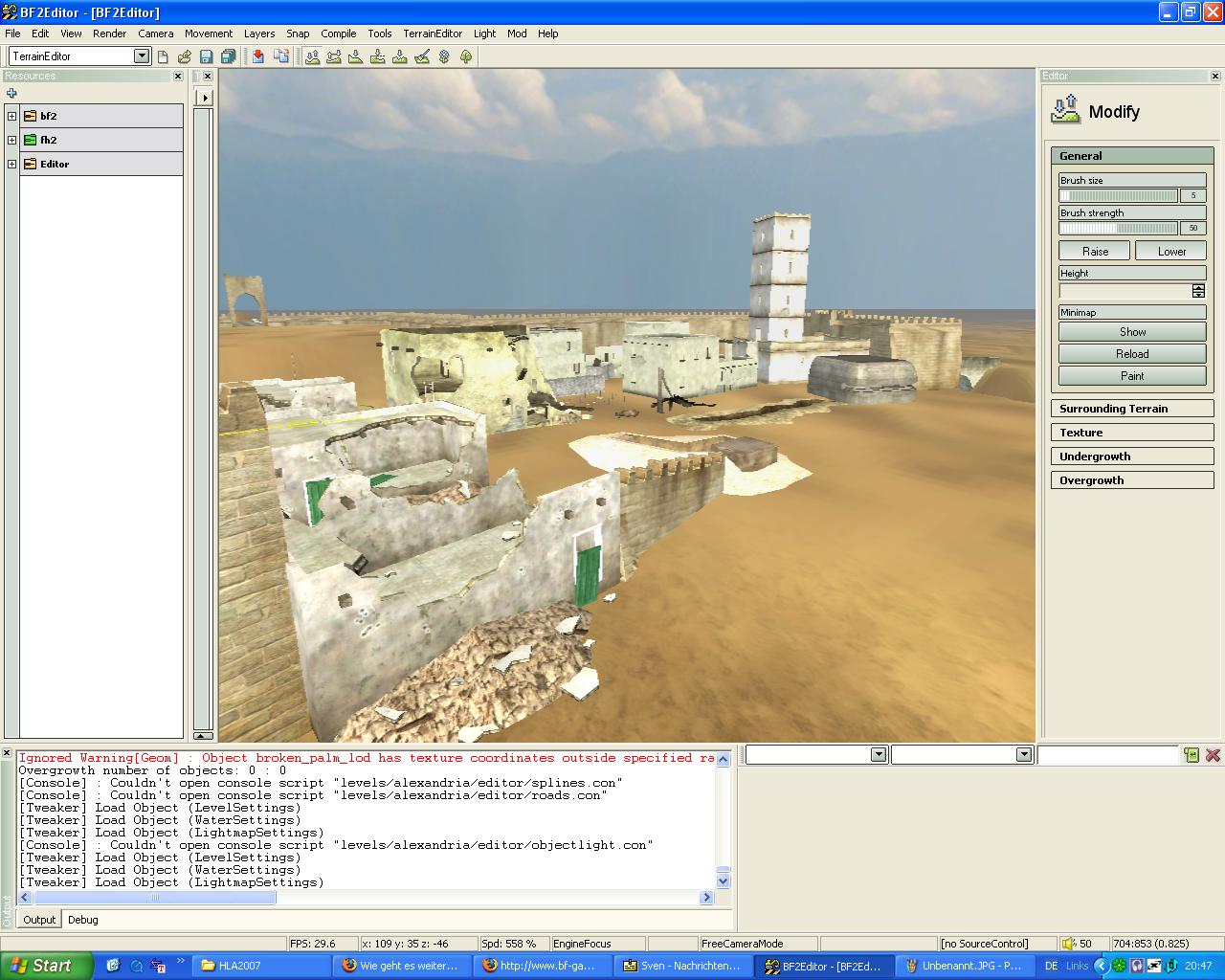Open the Windows Start menu
The image size is (1225, 980).
pyautogui.click(x=47, y=966)
